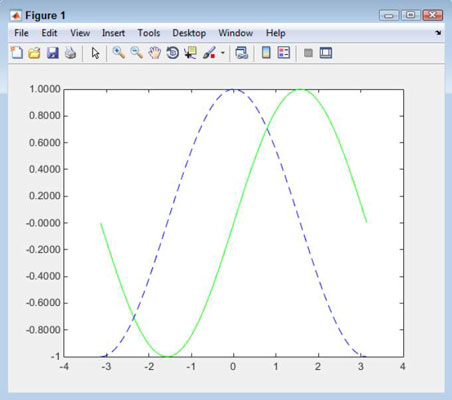Click the y-axis label -0.0000
Viewport: 452px width, 400px height.
click(x=43, y=223)
